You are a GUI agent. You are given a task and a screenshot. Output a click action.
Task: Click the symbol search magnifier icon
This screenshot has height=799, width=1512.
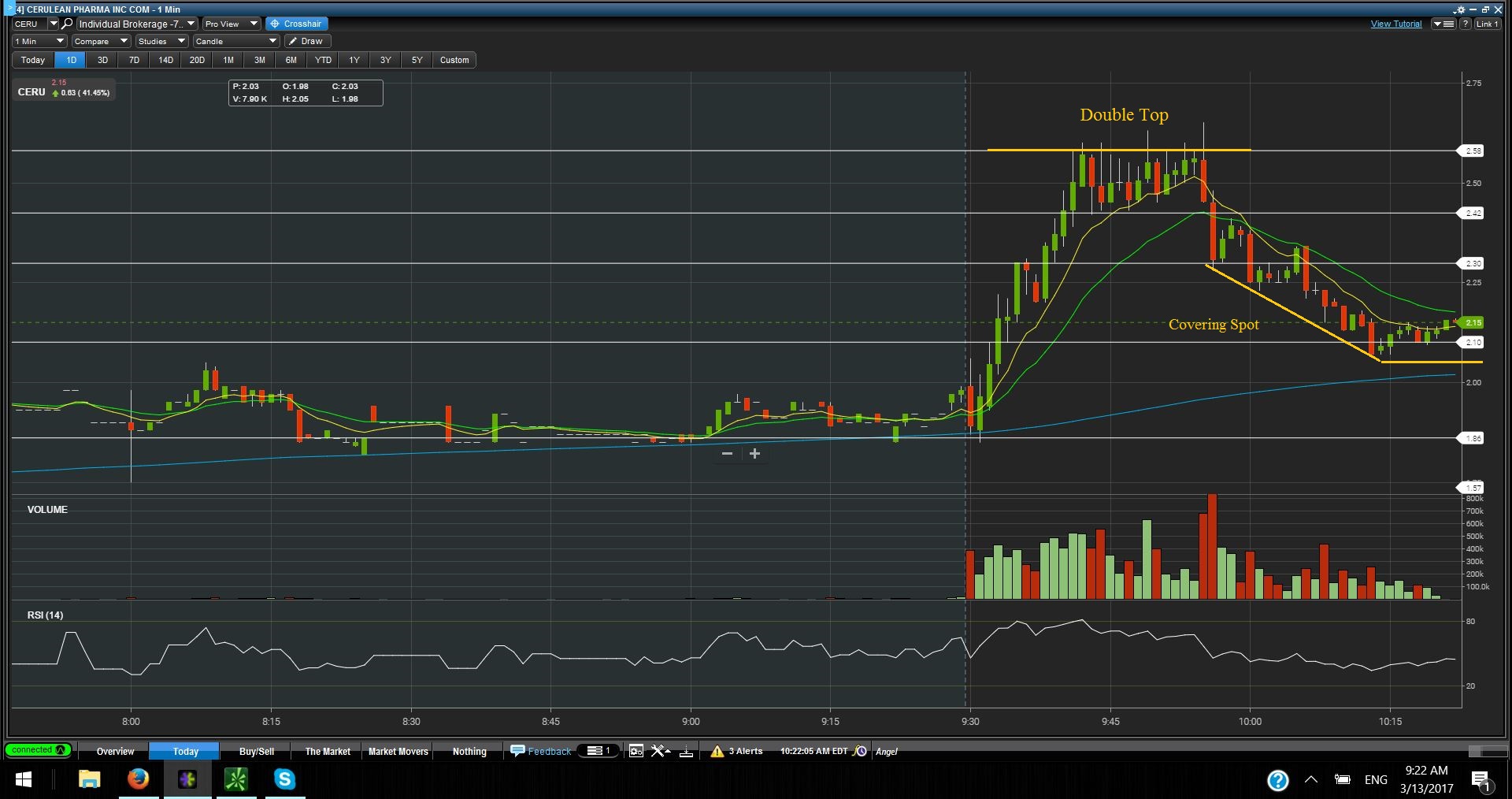[x=68, y=24]
